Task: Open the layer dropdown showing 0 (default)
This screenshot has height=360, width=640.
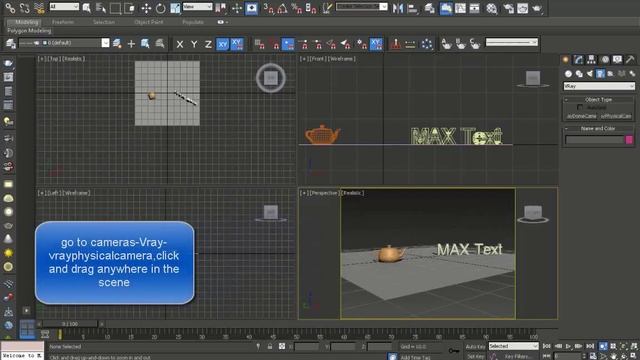Action: point(64,43)
